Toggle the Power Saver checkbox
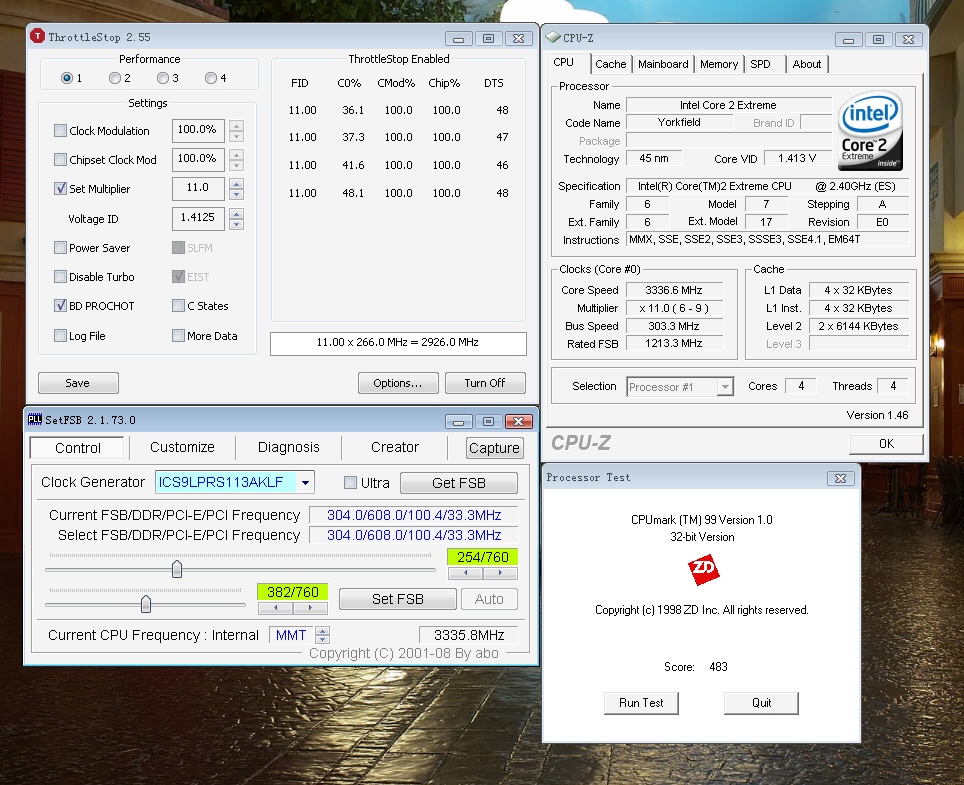964x785 pixels. 60,248
